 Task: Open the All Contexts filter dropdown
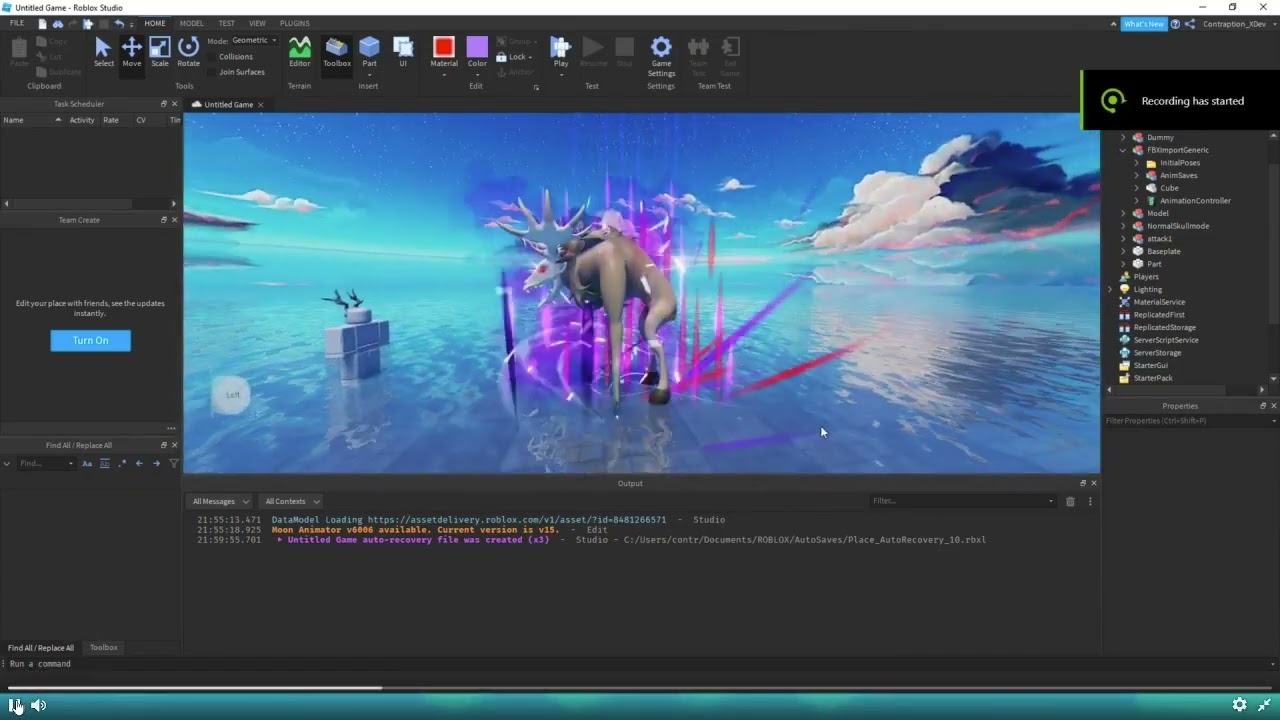(292, 501)
